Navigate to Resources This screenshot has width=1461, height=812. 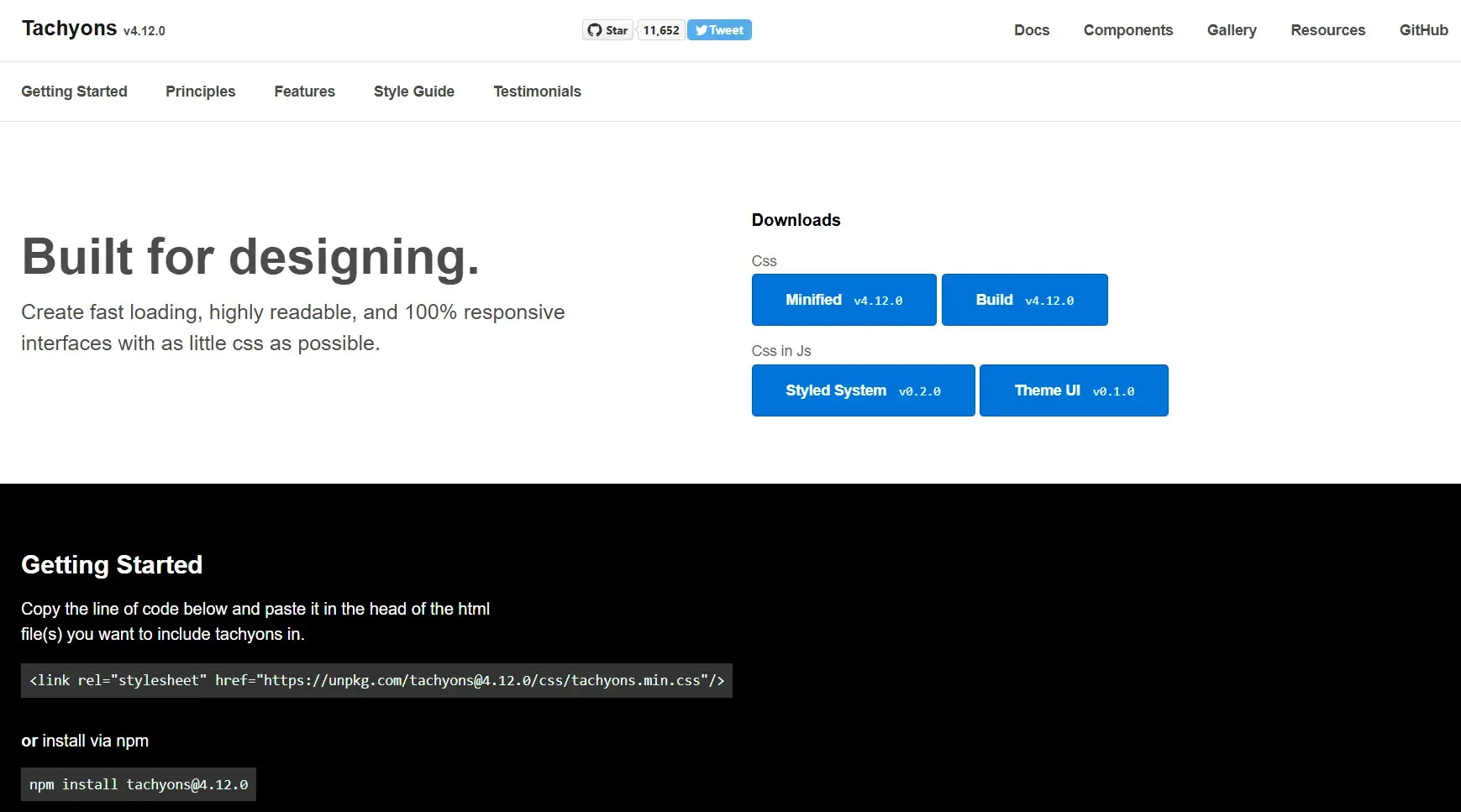tap(1327, 30)
